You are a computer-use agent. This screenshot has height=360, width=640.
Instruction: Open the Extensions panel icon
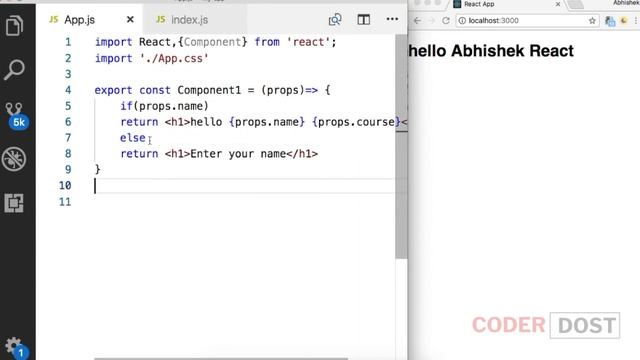tap(14, 203)
